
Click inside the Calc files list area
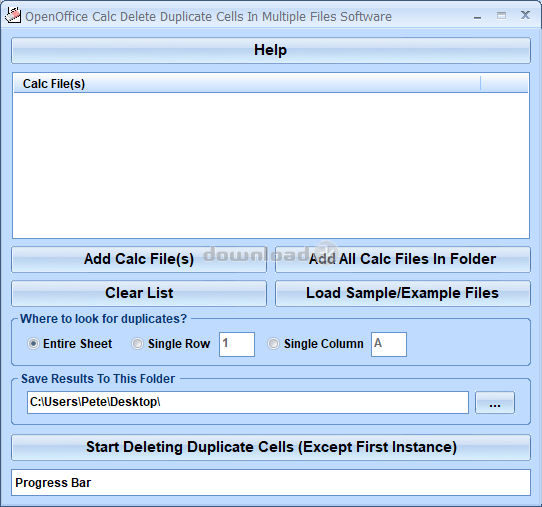tap(271, 165)
